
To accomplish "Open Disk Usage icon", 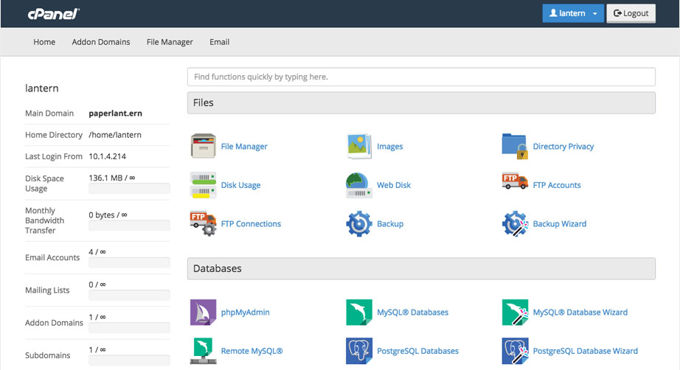I will [203, 185].
